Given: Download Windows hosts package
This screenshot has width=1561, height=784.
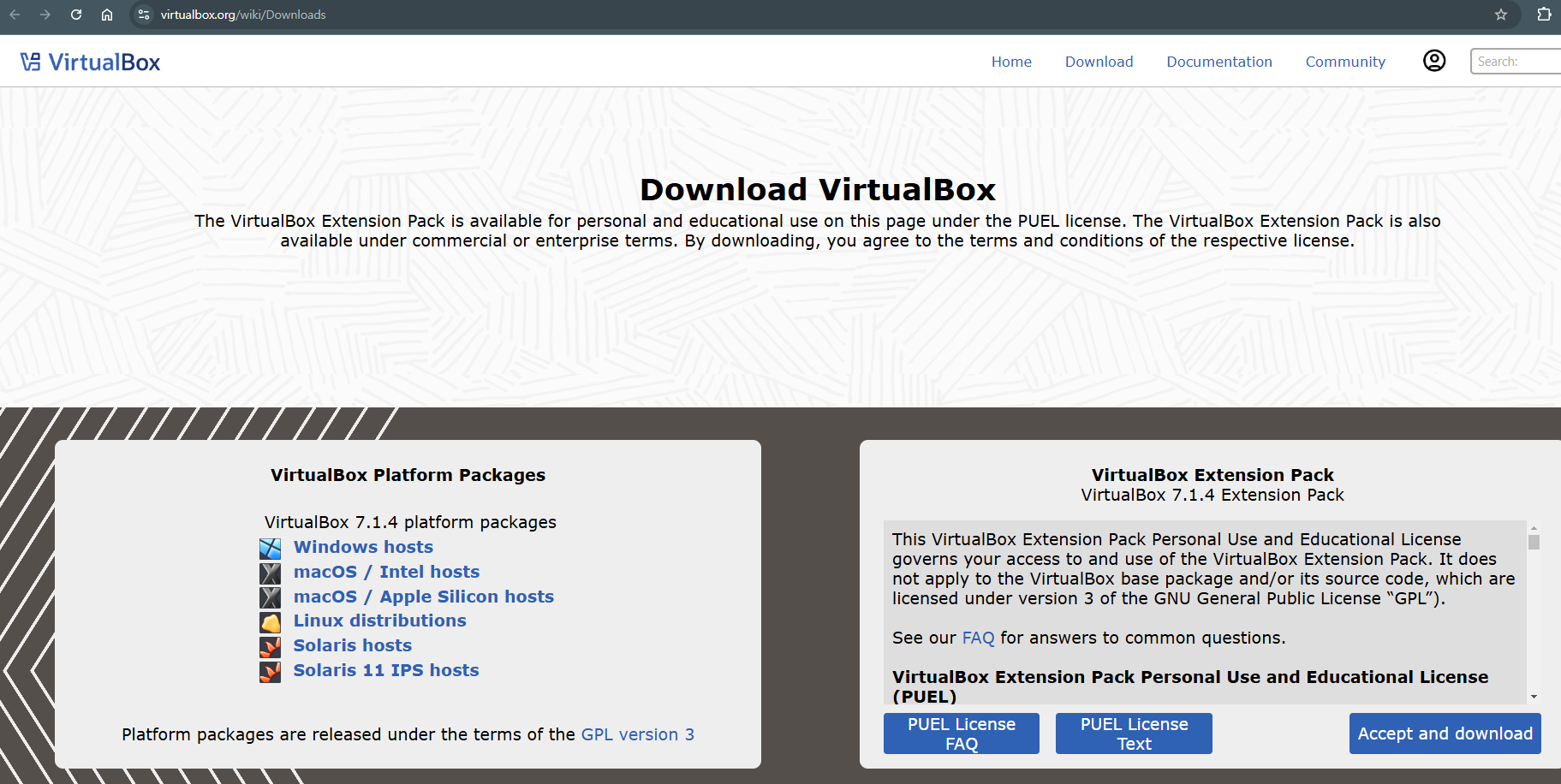Looking at the screenshot, I should point(363,547).
